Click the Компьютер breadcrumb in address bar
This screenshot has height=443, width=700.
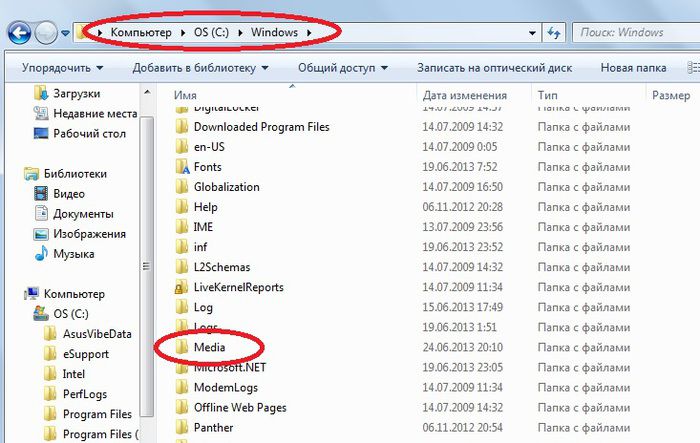point(141,33)
